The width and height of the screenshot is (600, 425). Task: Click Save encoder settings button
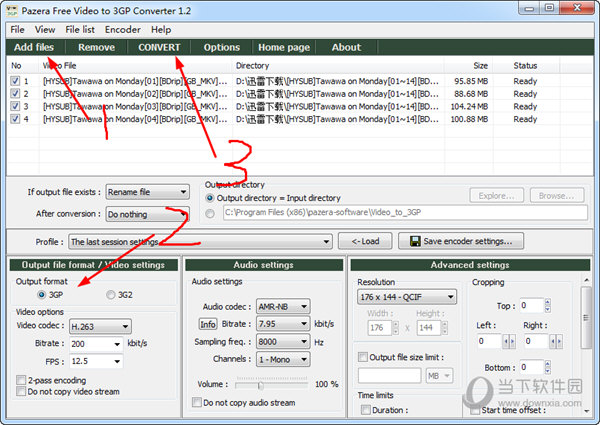pos(461,241)
